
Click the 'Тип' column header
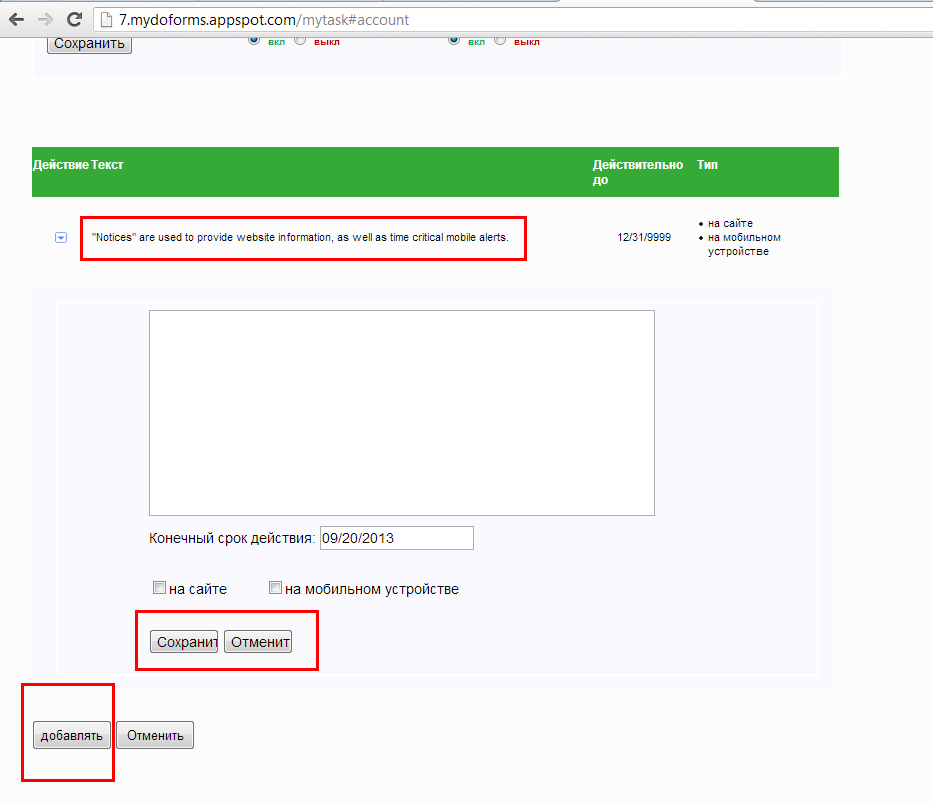tap(707, 165)
